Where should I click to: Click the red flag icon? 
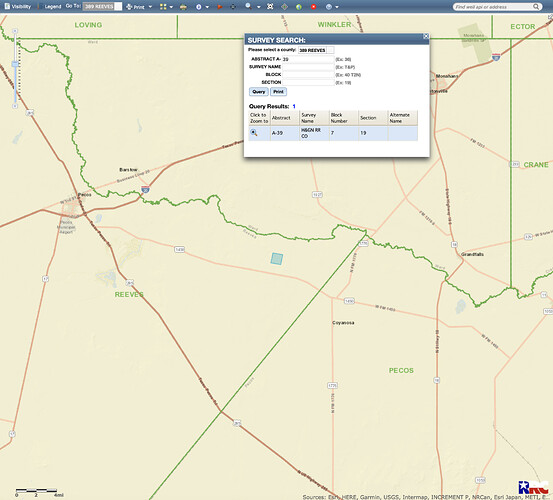click(219, 7)
